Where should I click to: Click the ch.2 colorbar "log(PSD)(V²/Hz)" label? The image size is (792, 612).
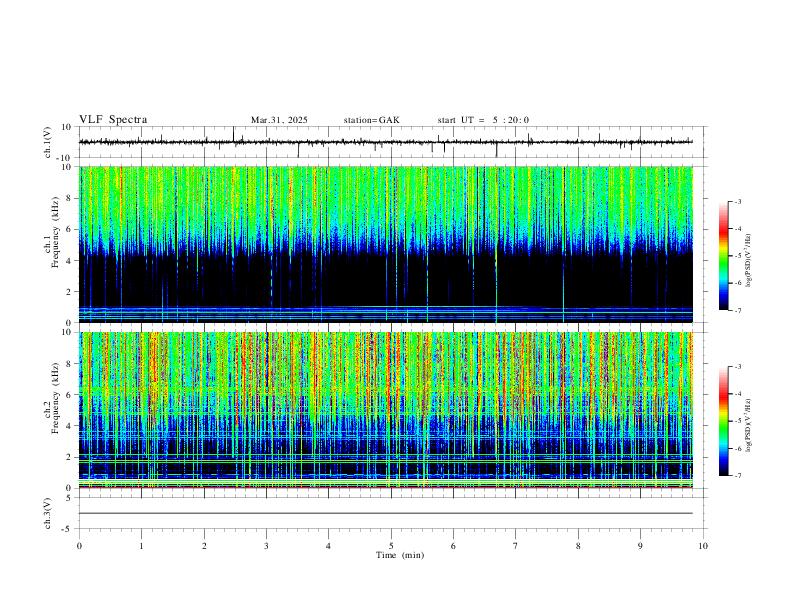(x=749, y=425)
